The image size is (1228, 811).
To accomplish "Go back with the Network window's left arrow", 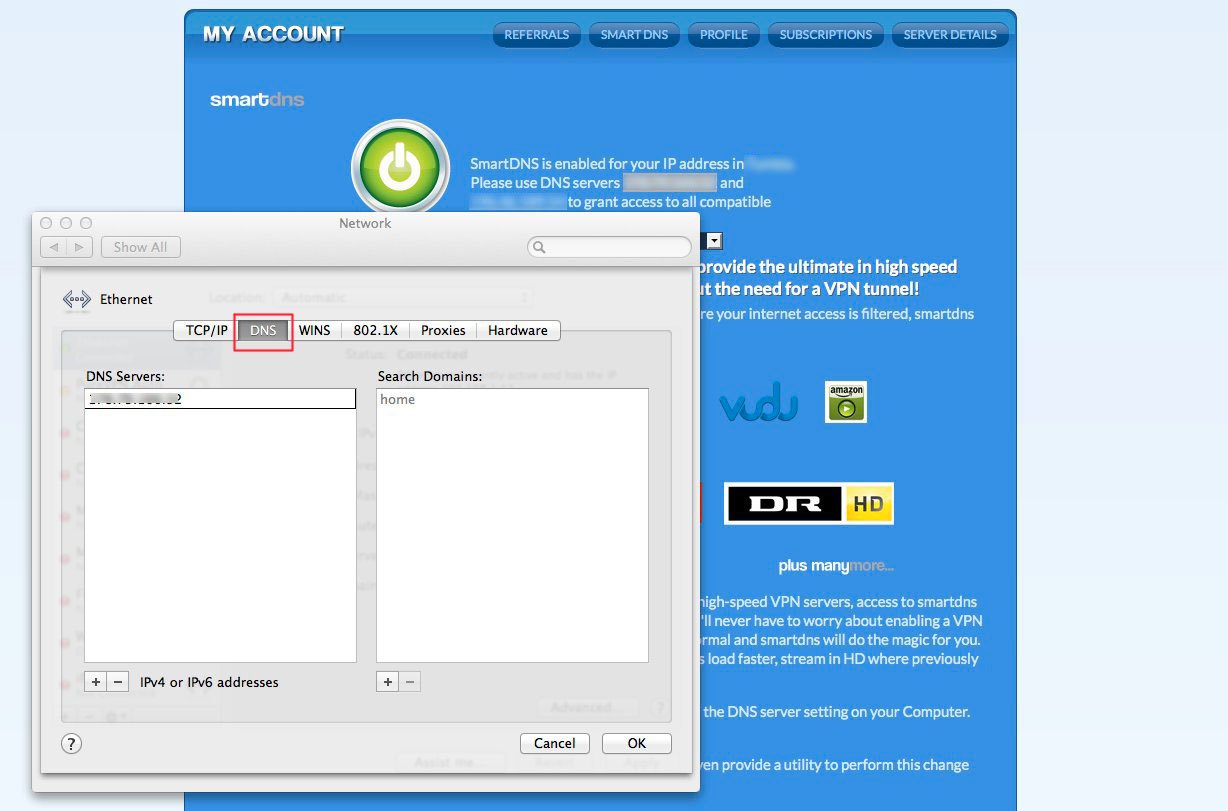I will [54, 247].
